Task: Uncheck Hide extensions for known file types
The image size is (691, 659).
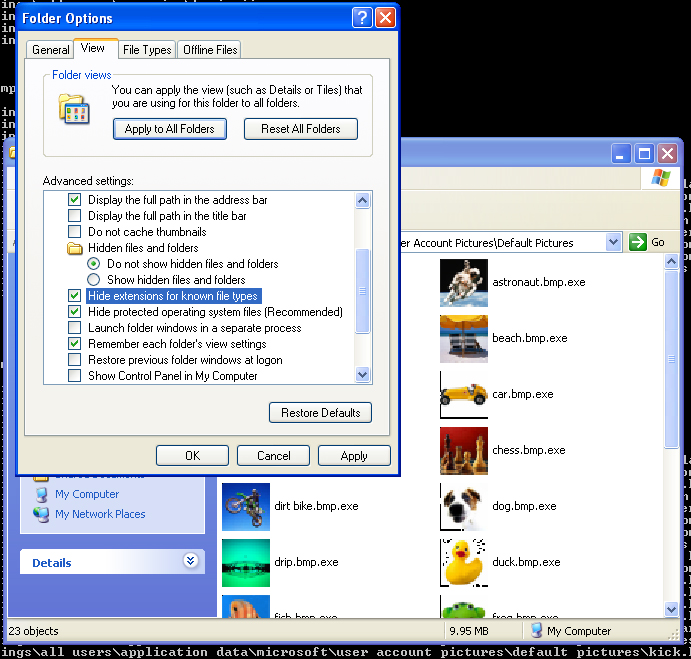Action: point(74,295)
